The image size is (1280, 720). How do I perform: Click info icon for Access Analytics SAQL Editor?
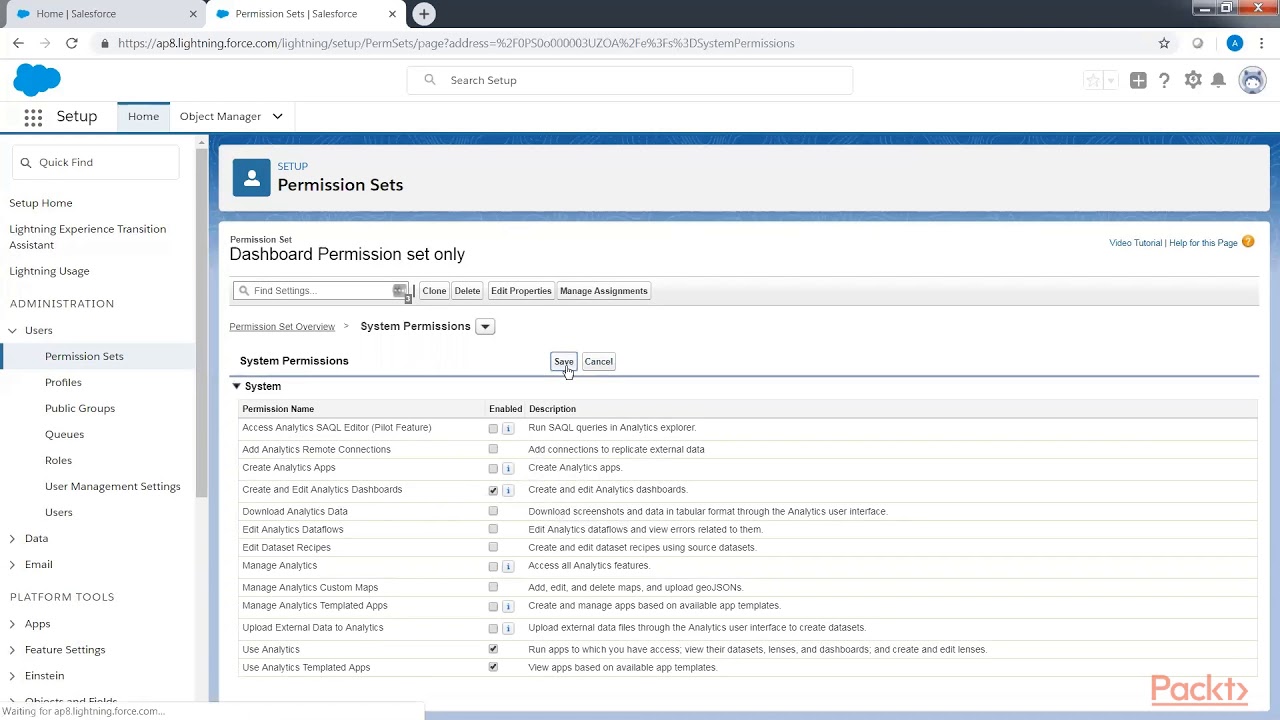[508, 428]
